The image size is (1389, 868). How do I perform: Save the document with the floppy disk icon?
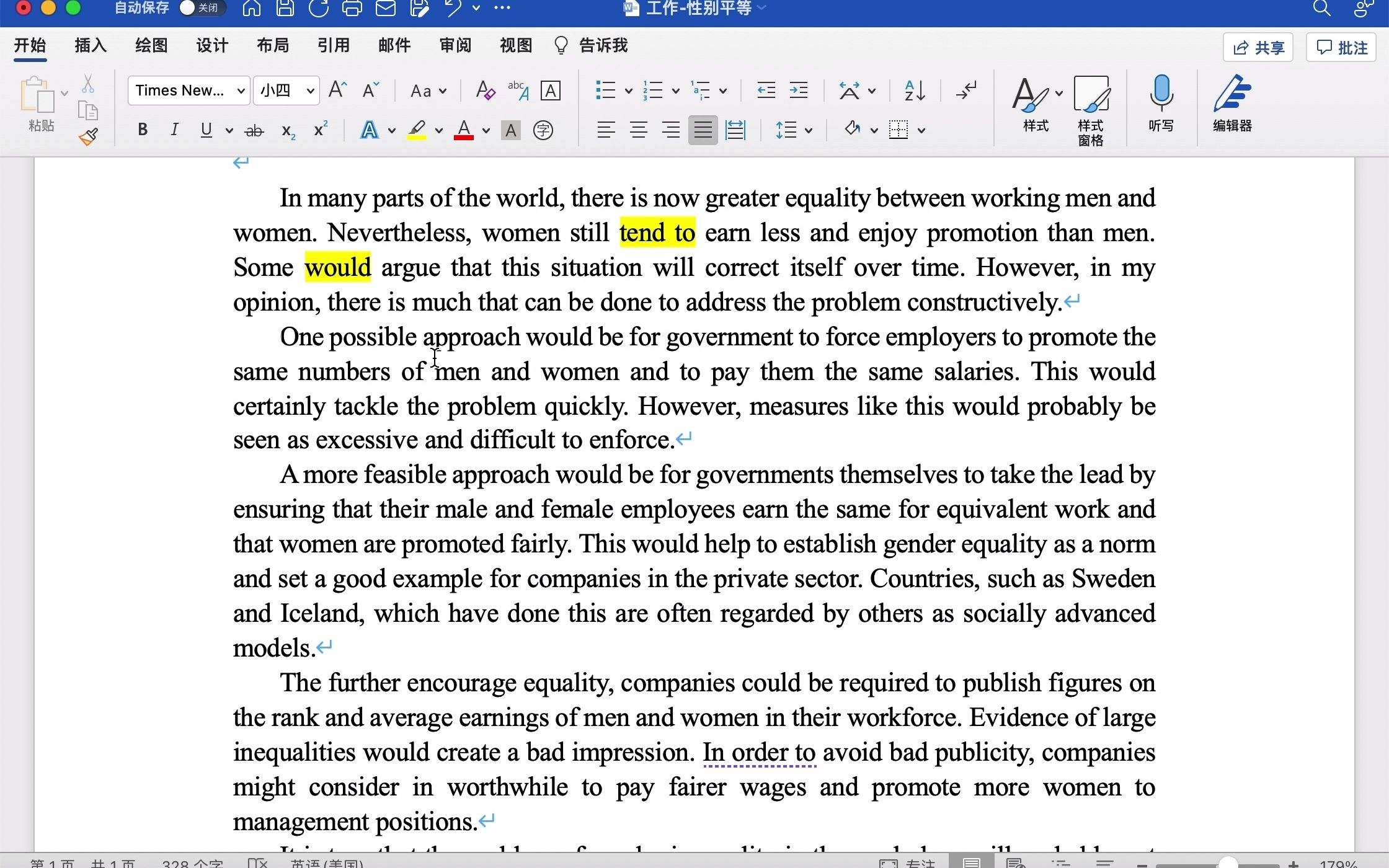coord(285,8)
